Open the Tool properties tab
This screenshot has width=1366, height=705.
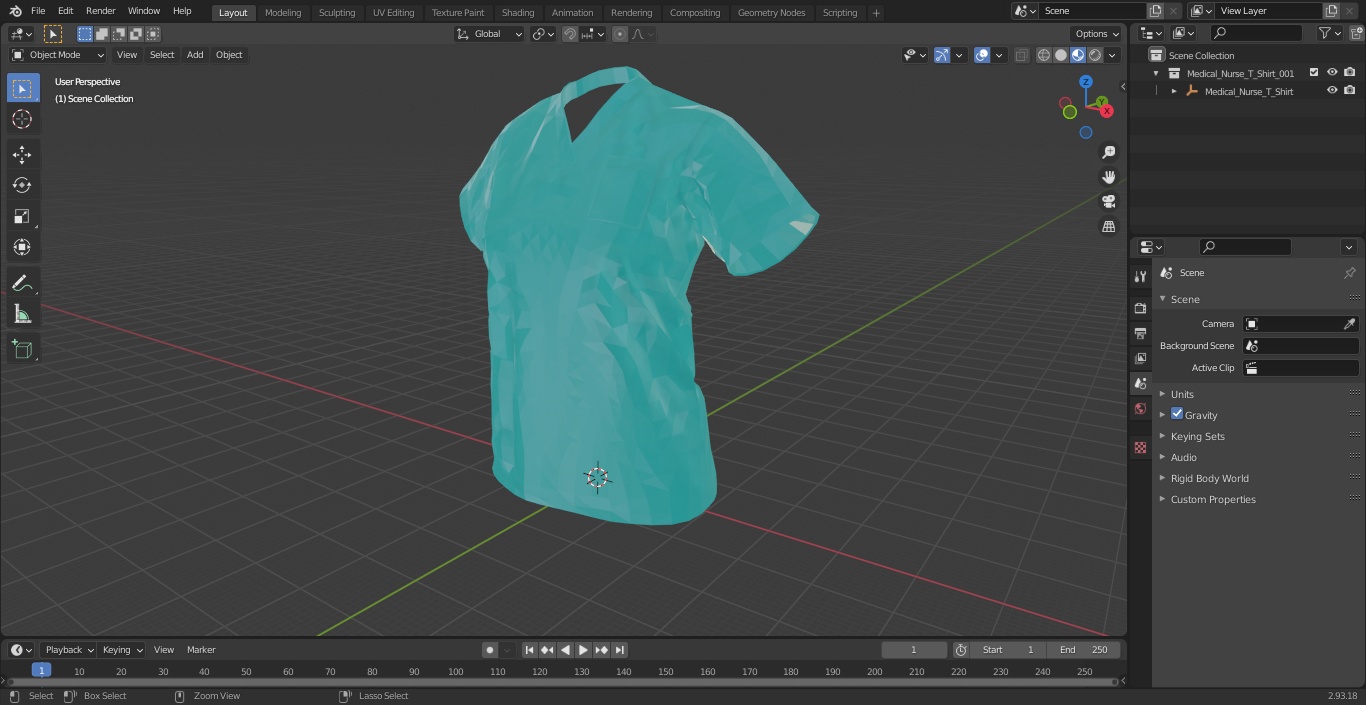1140,277
